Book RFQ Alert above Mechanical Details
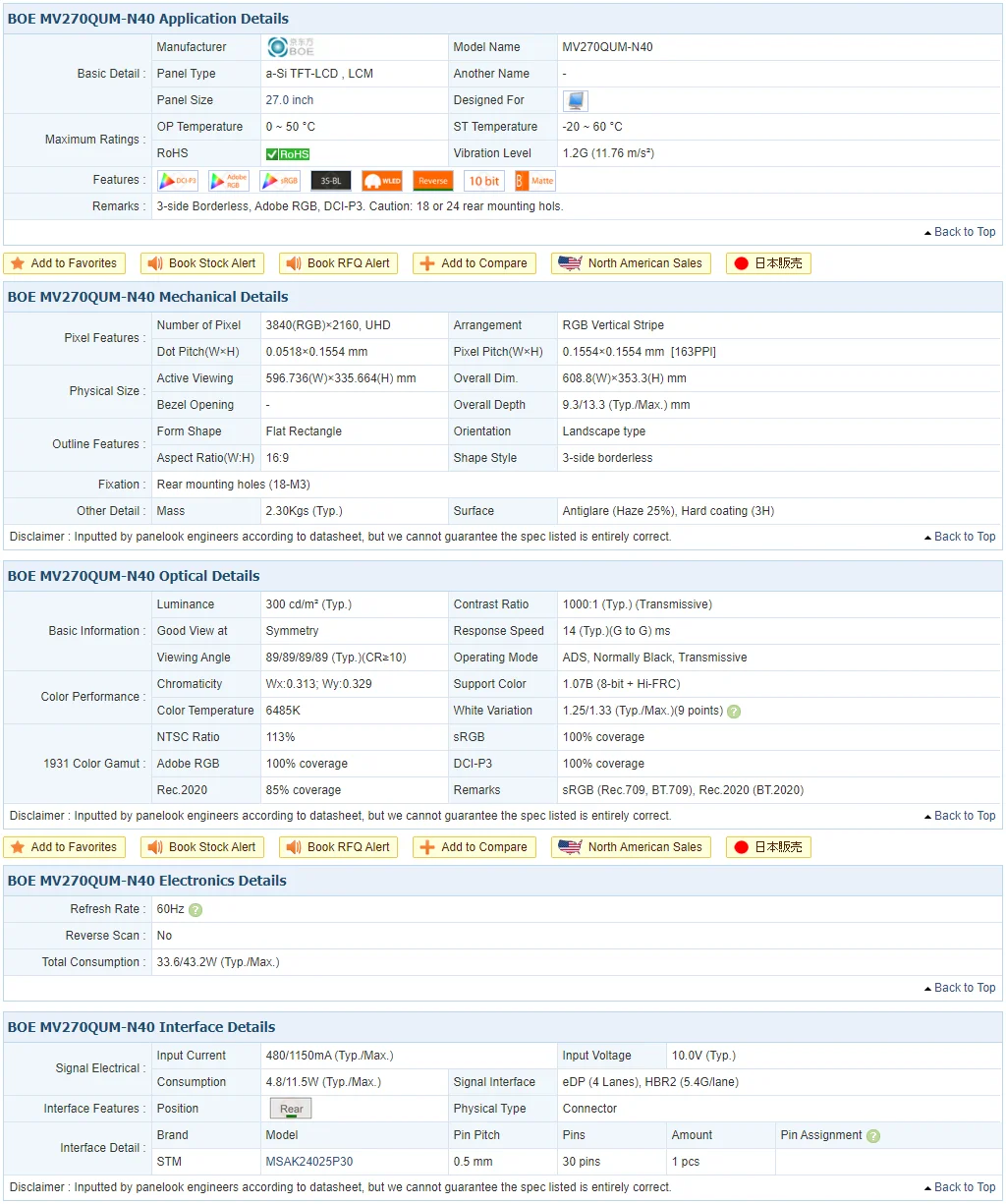 click(x=339, y=263)
